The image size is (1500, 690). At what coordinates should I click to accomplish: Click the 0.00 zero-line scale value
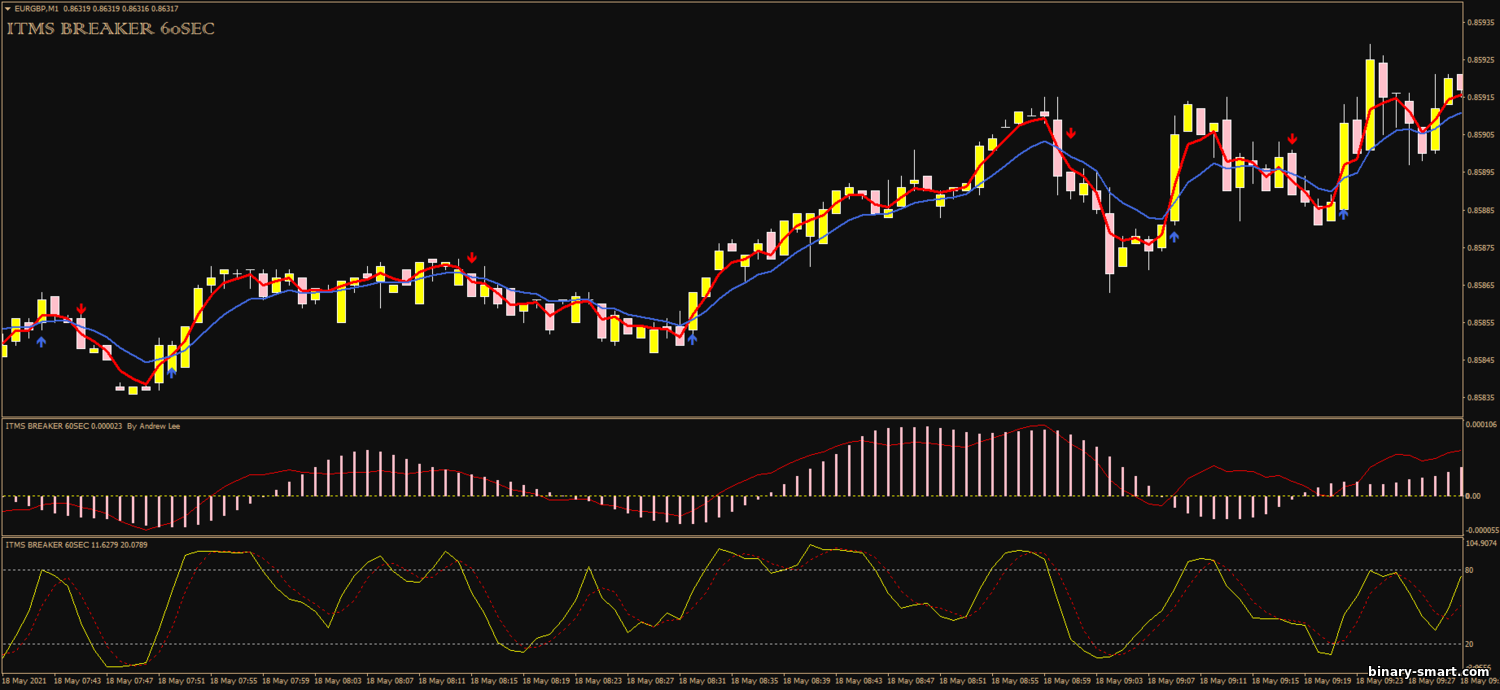(1472, 496)
